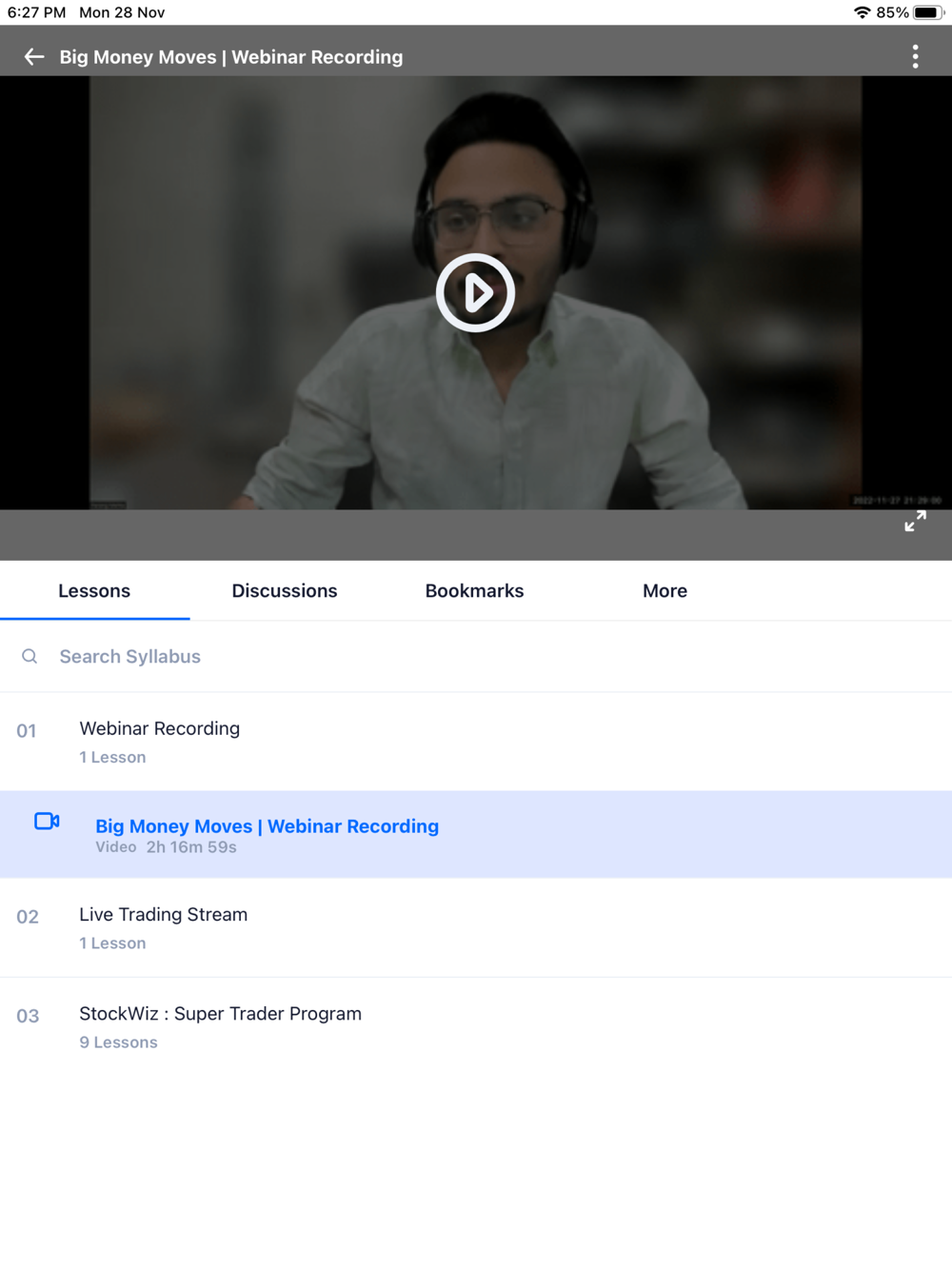Open the Bookmarks tab

[474, 590]
